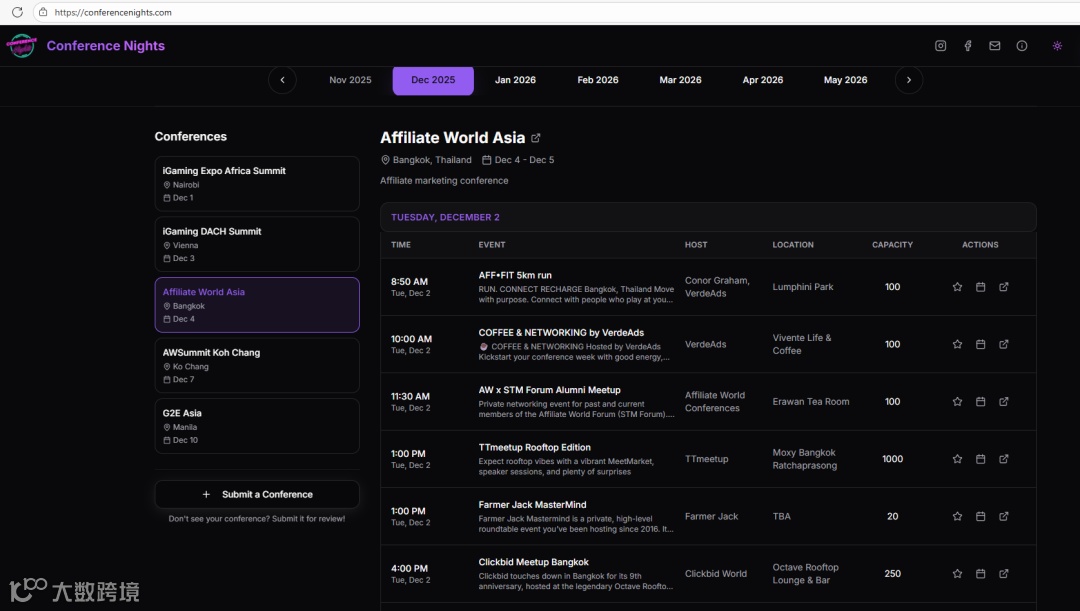The height and width of the screenshot is (611, 1080).
Task: Toggle light theme with sun icon
Action: point(1057,45)
